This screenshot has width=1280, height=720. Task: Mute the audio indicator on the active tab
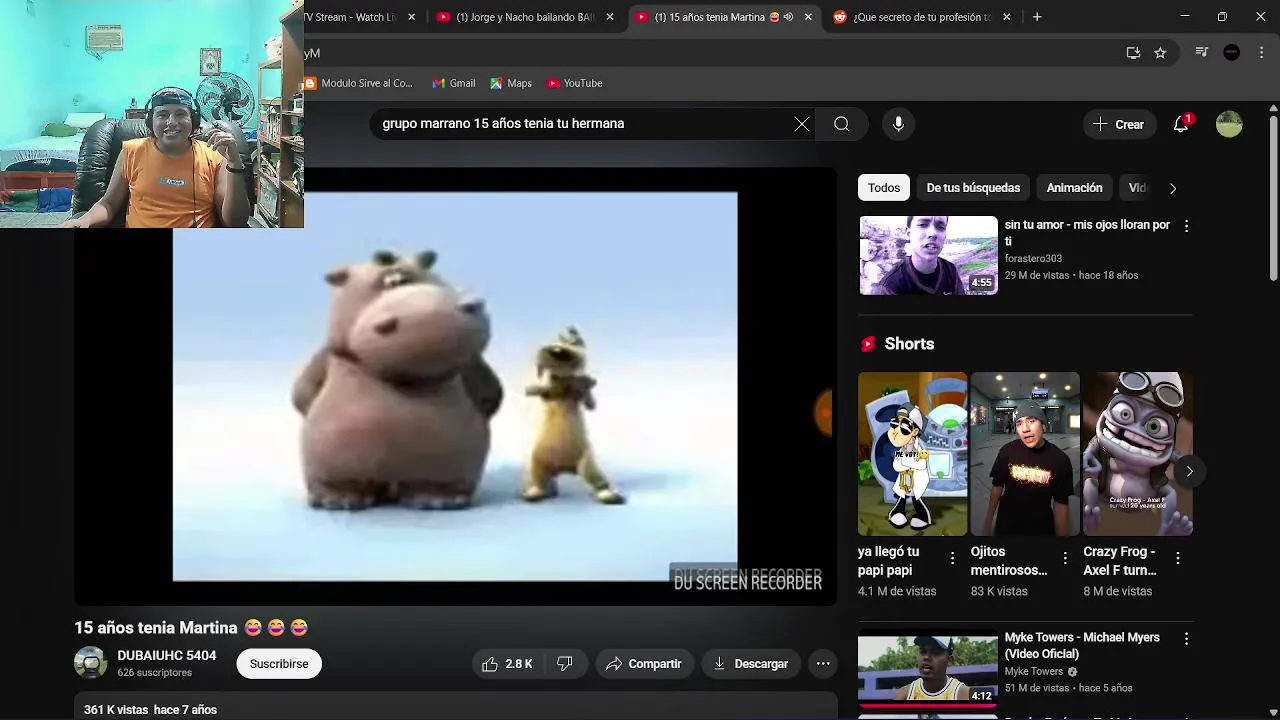[x=788, y=17]
